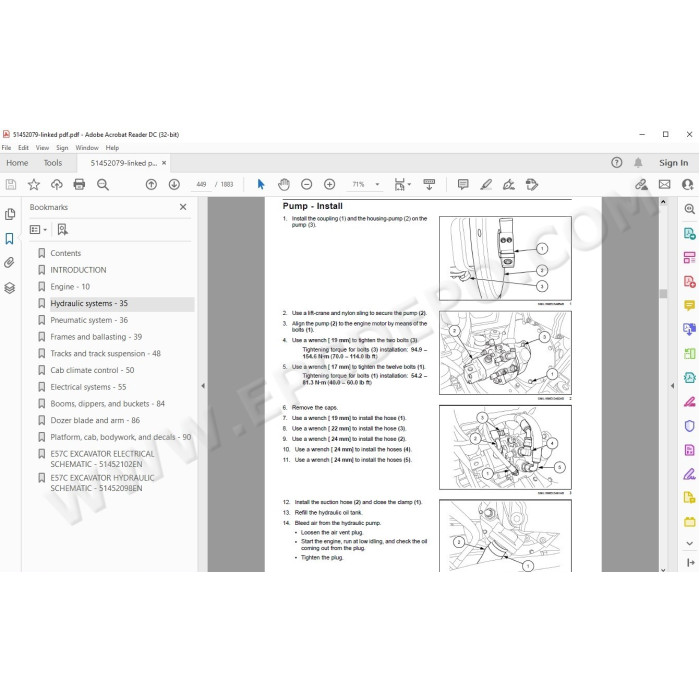This screenshot has height=700, width=700.
Task: Collapse the right tools pane arrow
Action: pos(672,386)
